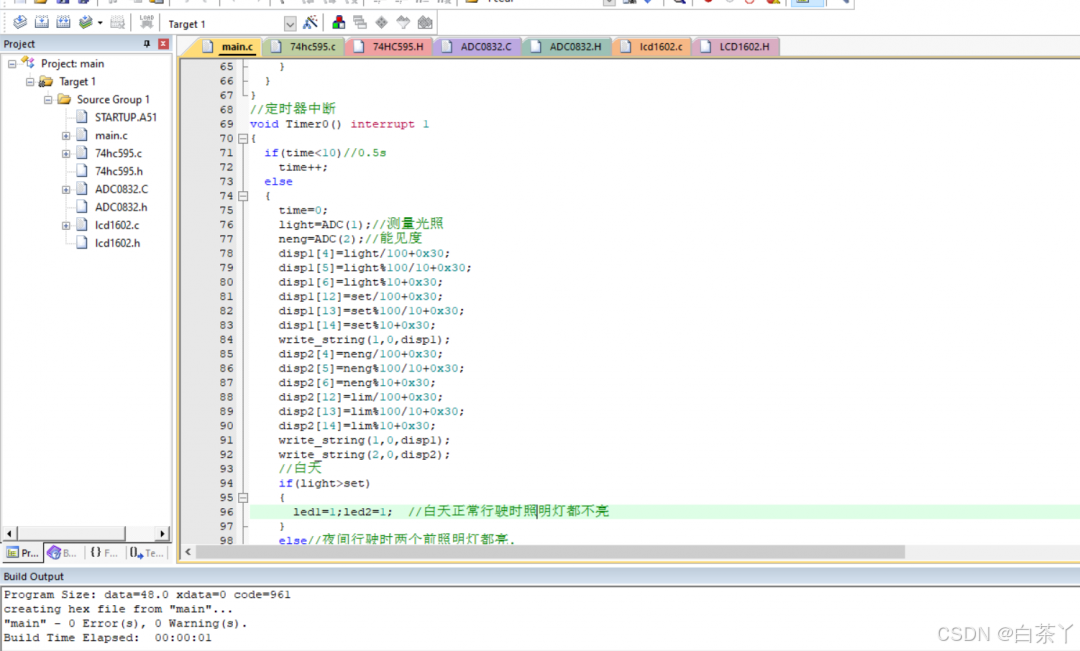Select STARTUP.A51 in the project tree
The image size is (1080, 651).
click(x=125, y=117)
